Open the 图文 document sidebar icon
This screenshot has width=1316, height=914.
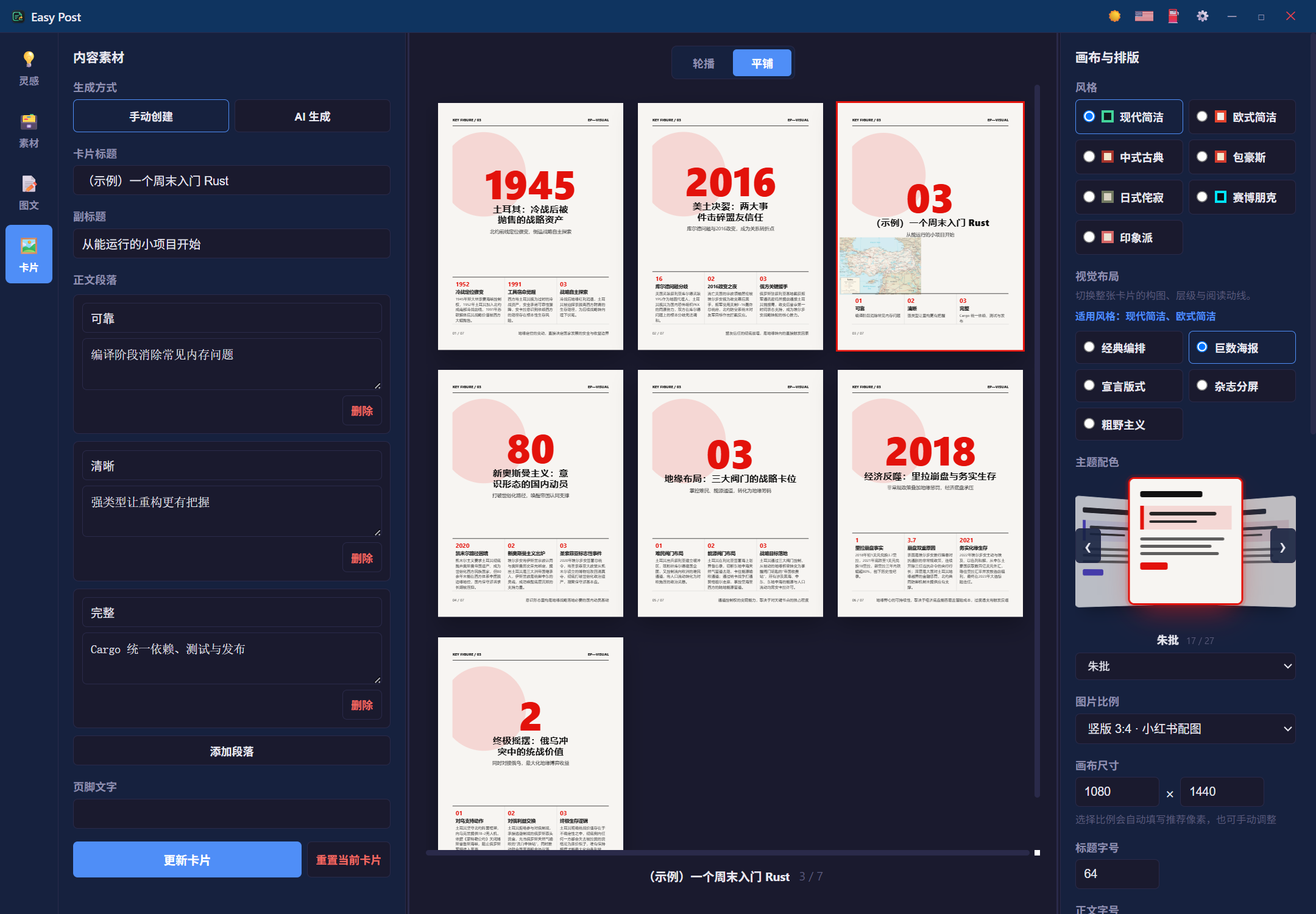29,193
